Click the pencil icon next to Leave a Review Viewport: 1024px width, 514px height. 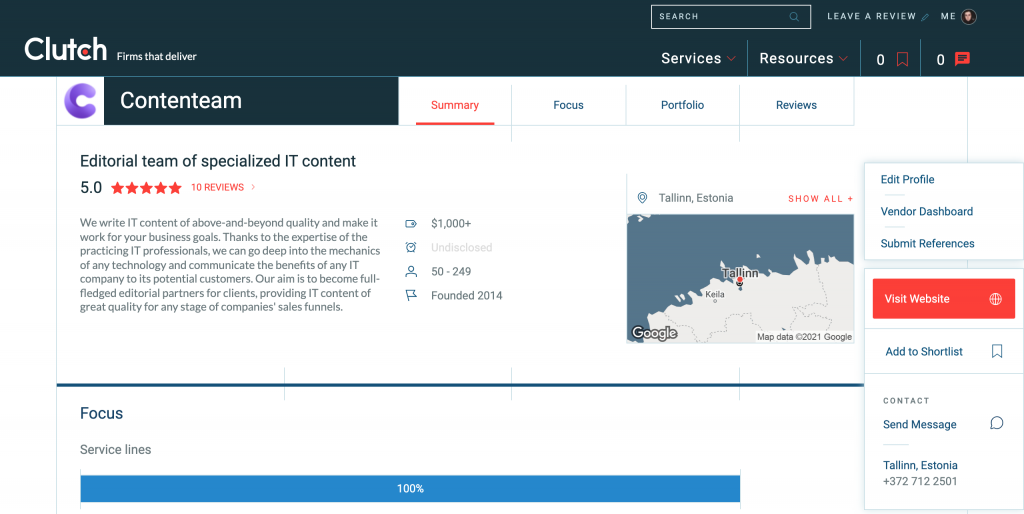(925, 18)
